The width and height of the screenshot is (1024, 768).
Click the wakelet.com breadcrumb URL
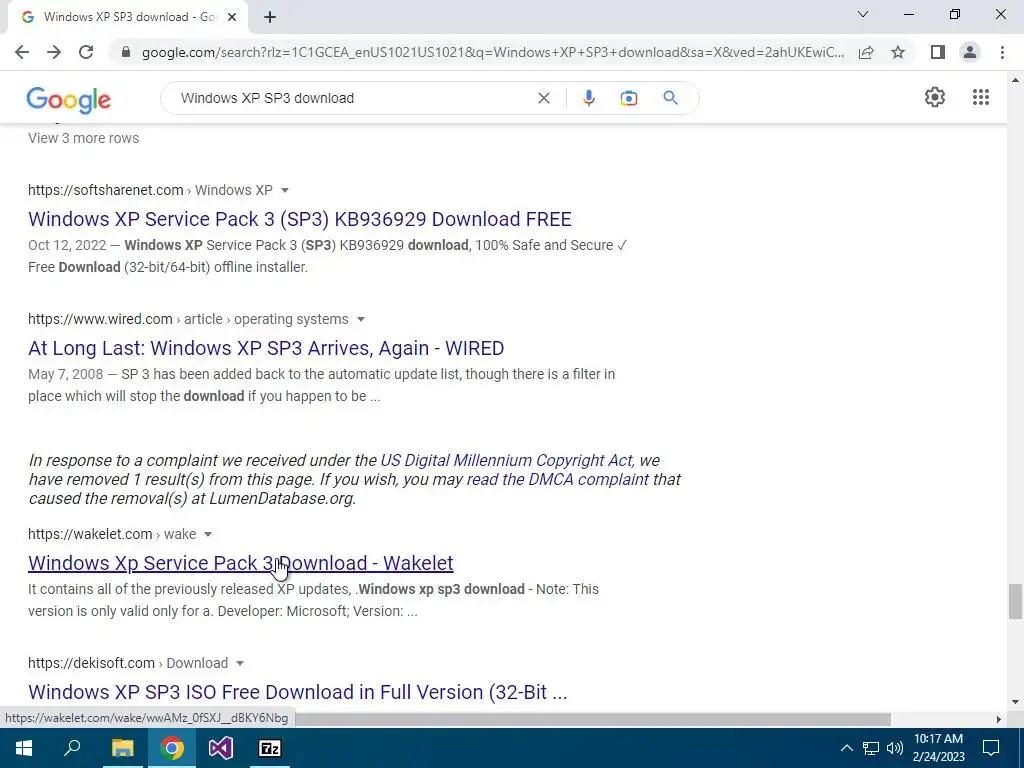[x=112, y=534]
